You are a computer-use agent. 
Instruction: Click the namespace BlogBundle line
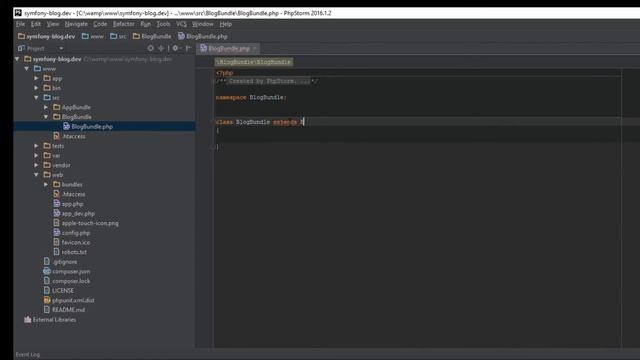(251, 98)
